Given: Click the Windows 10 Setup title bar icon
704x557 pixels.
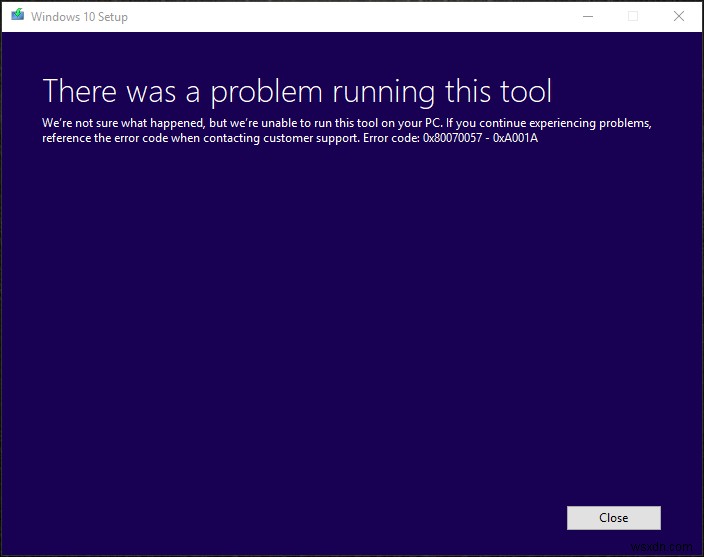Looking at the screenshot, I should [x=18, y=15].
